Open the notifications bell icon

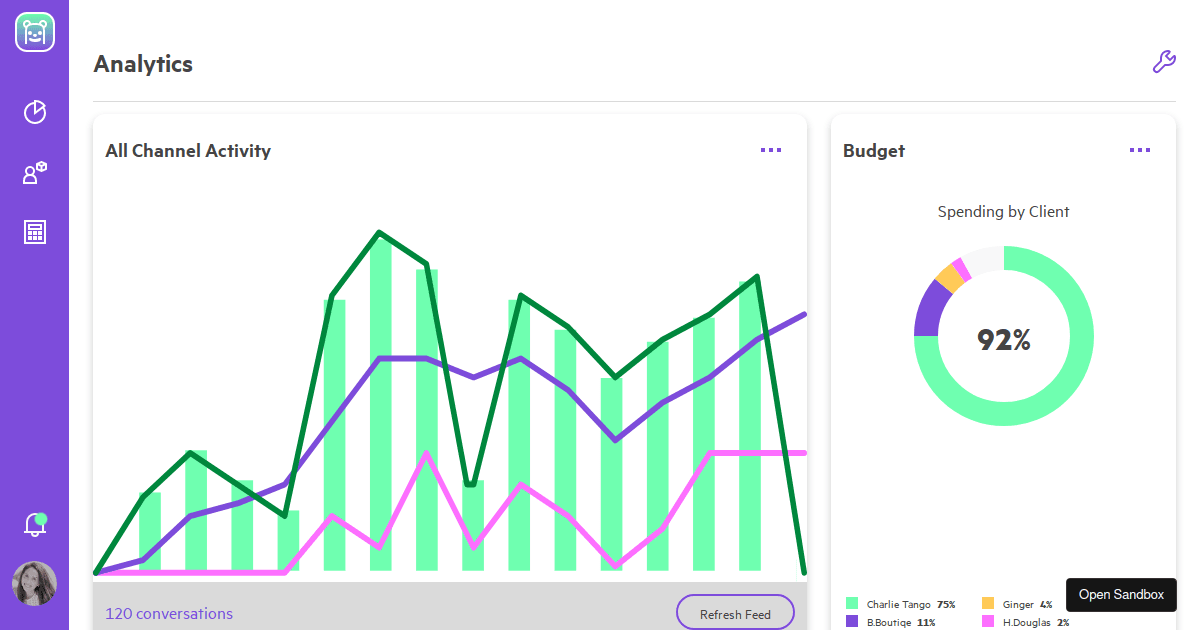click(35, 524)
